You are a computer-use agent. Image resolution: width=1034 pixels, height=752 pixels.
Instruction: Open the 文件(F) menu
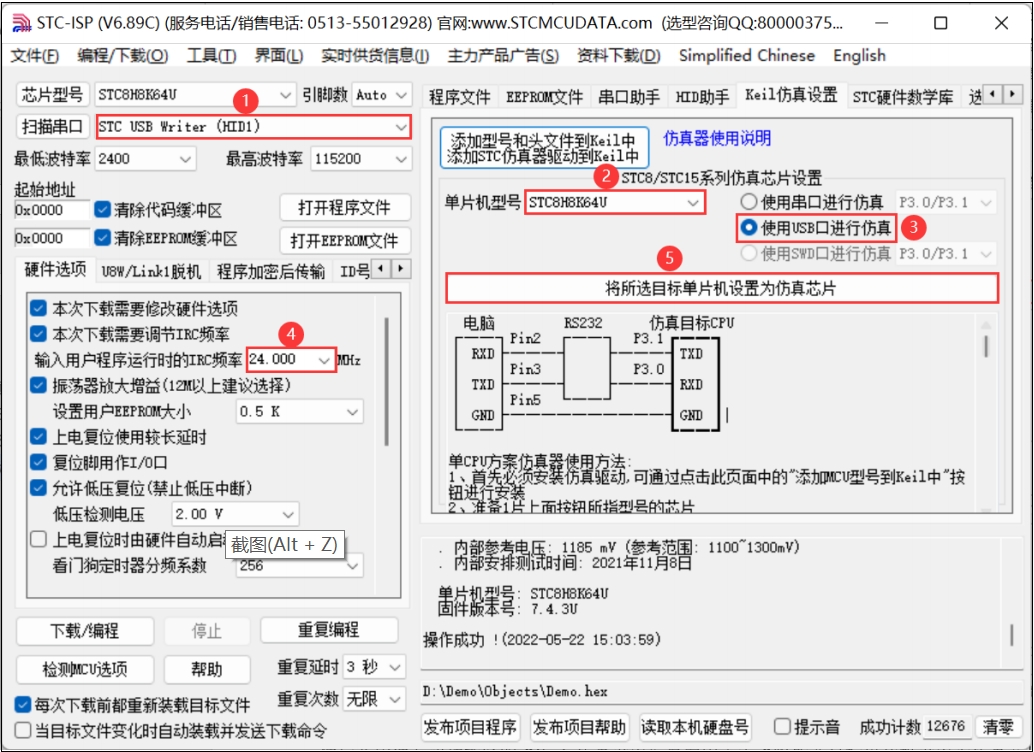pyautogui.click(x=34, y=55)
